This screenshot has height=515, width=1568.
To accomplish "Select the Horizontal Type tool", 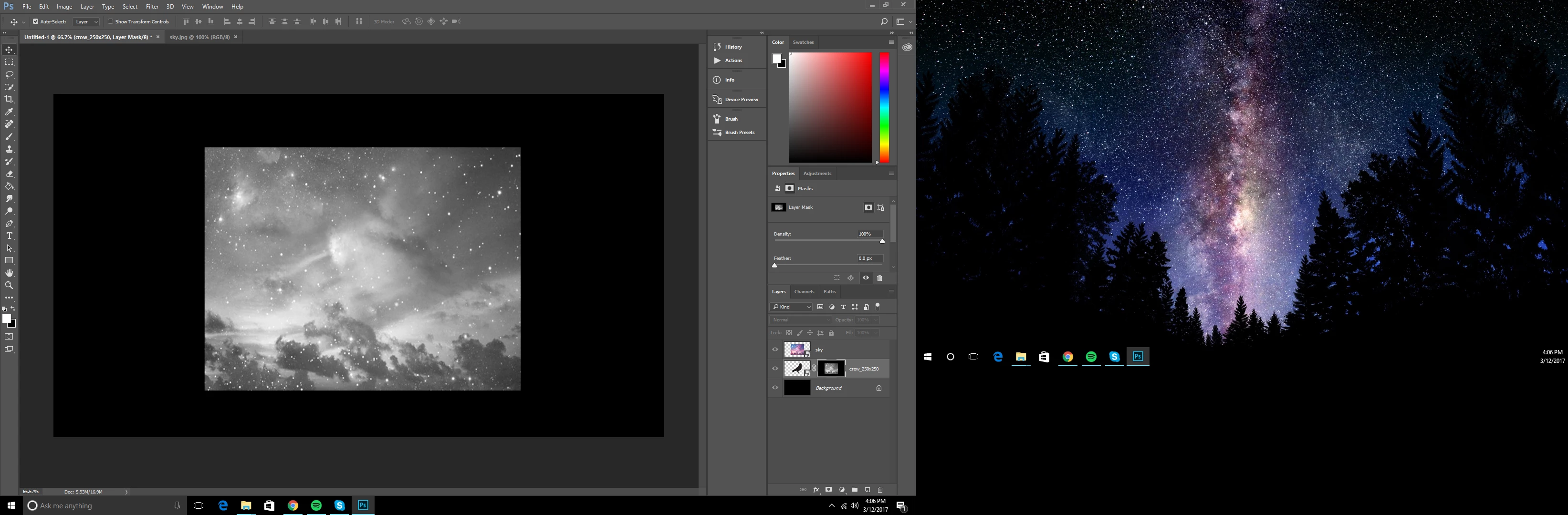I will (x=9, y=236).
